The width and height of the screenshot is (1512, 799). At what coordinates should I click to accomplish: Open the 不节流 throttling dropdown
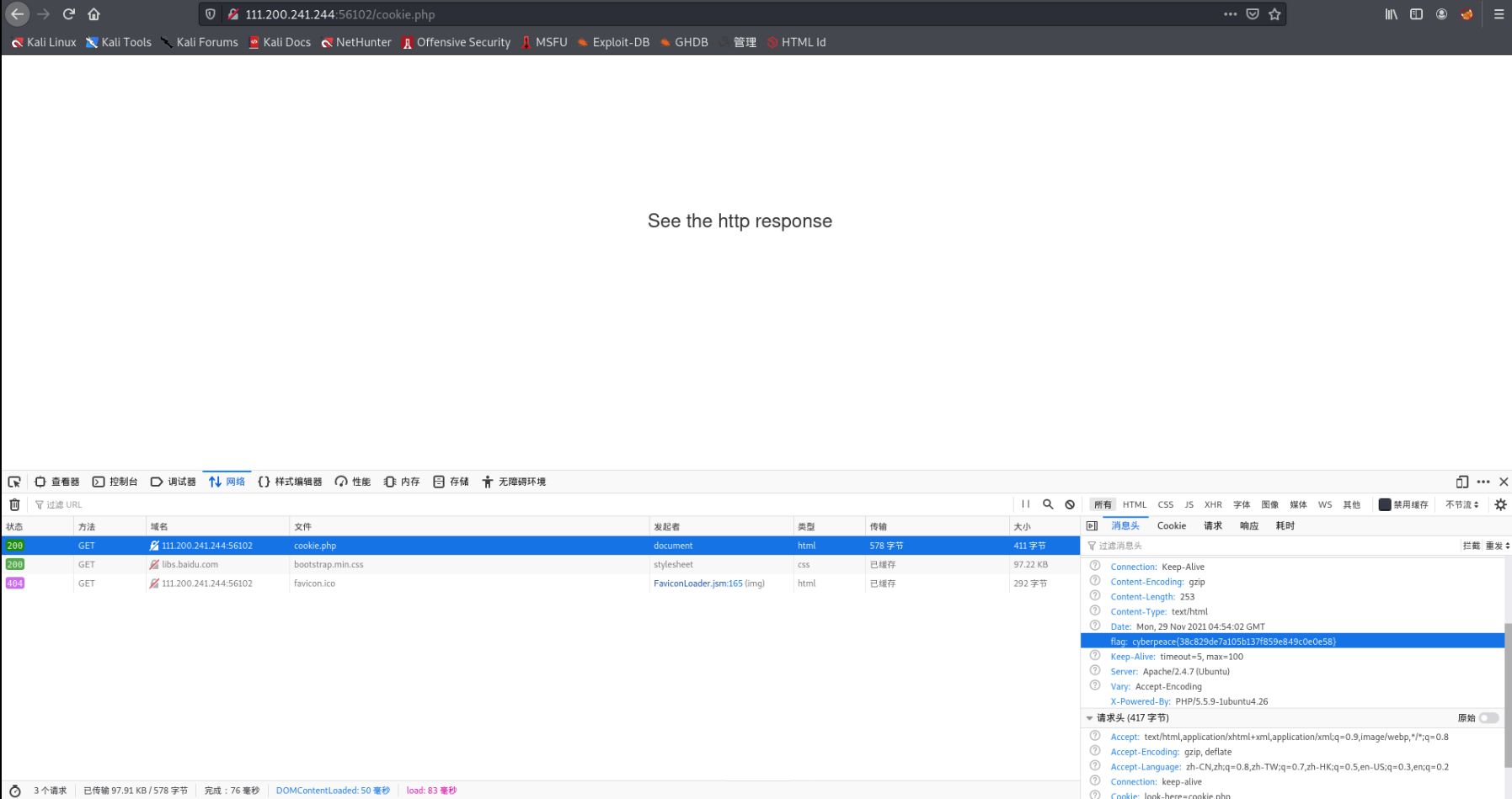click(x=1462, y=504)
